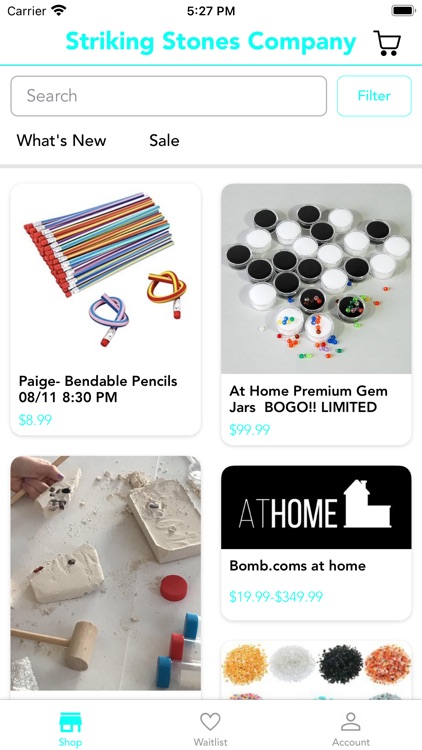Select At Home Premium Gem Jars title
The image size is (422, 750).
pyautogui.click(x=309, y=399)
